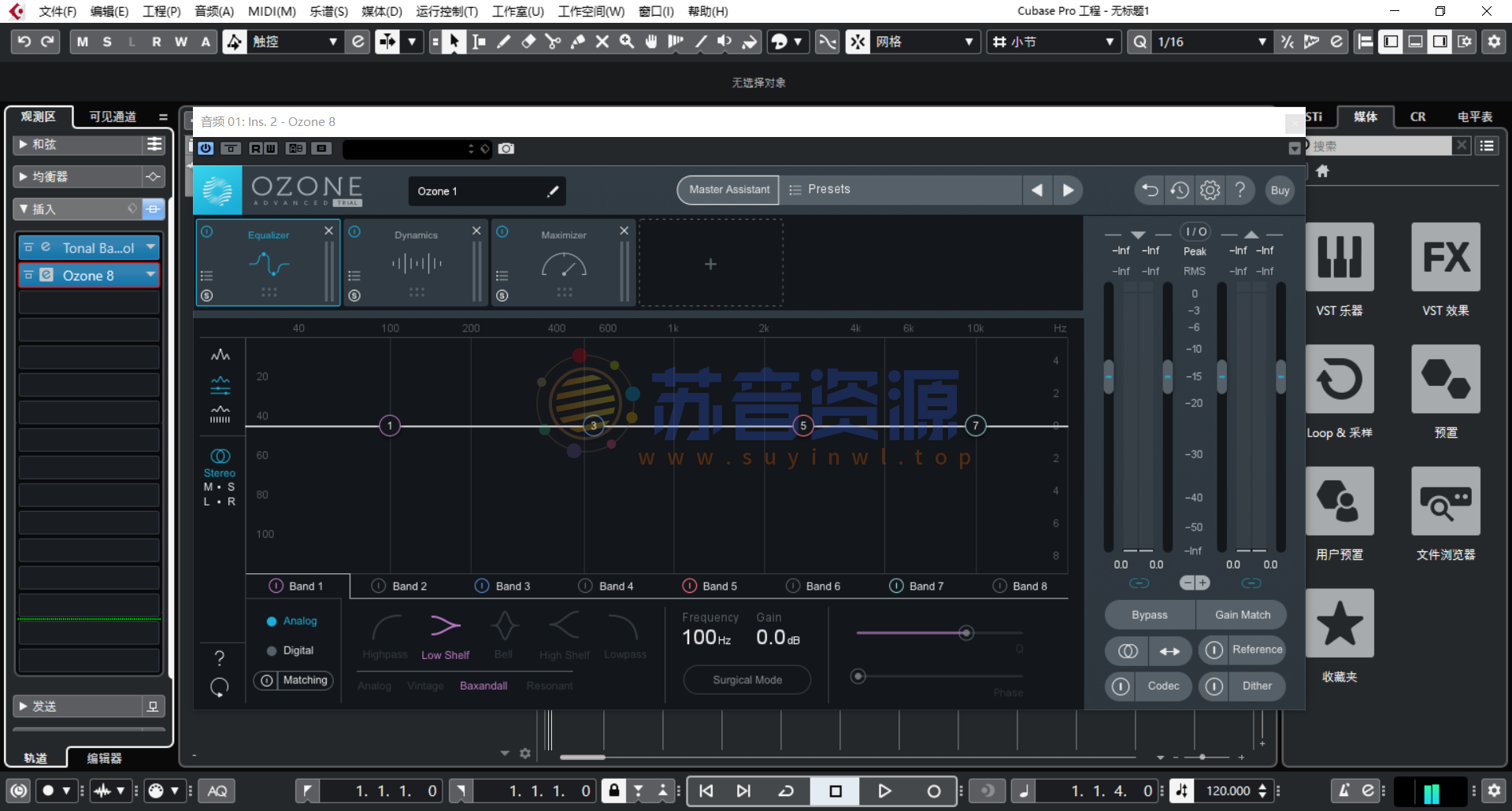Add new module with plus slot
The image size is (1512, 811).
(710, 264)
